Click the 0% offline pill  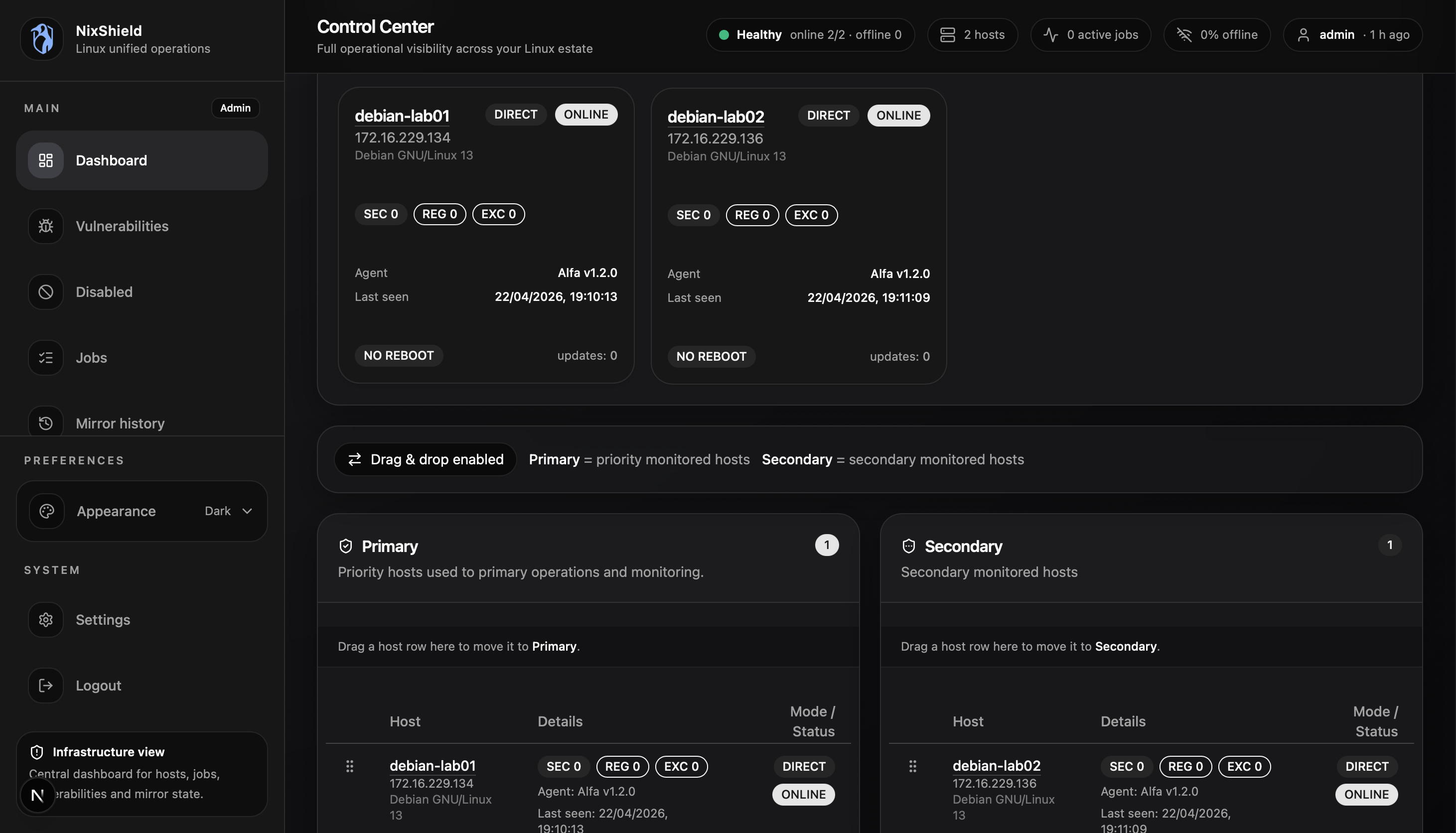1217,35
